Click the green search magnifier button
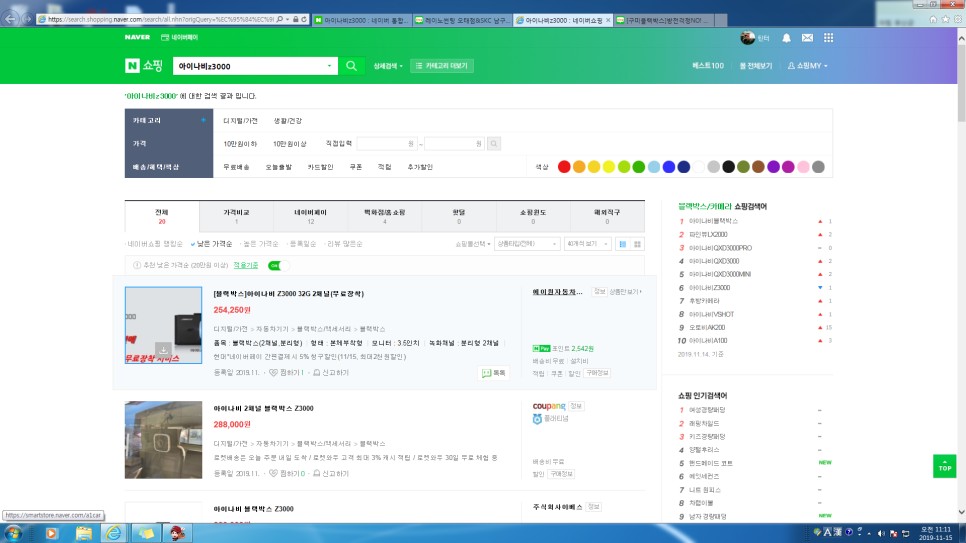Screen dimensions: 966x543 (351, 66)
